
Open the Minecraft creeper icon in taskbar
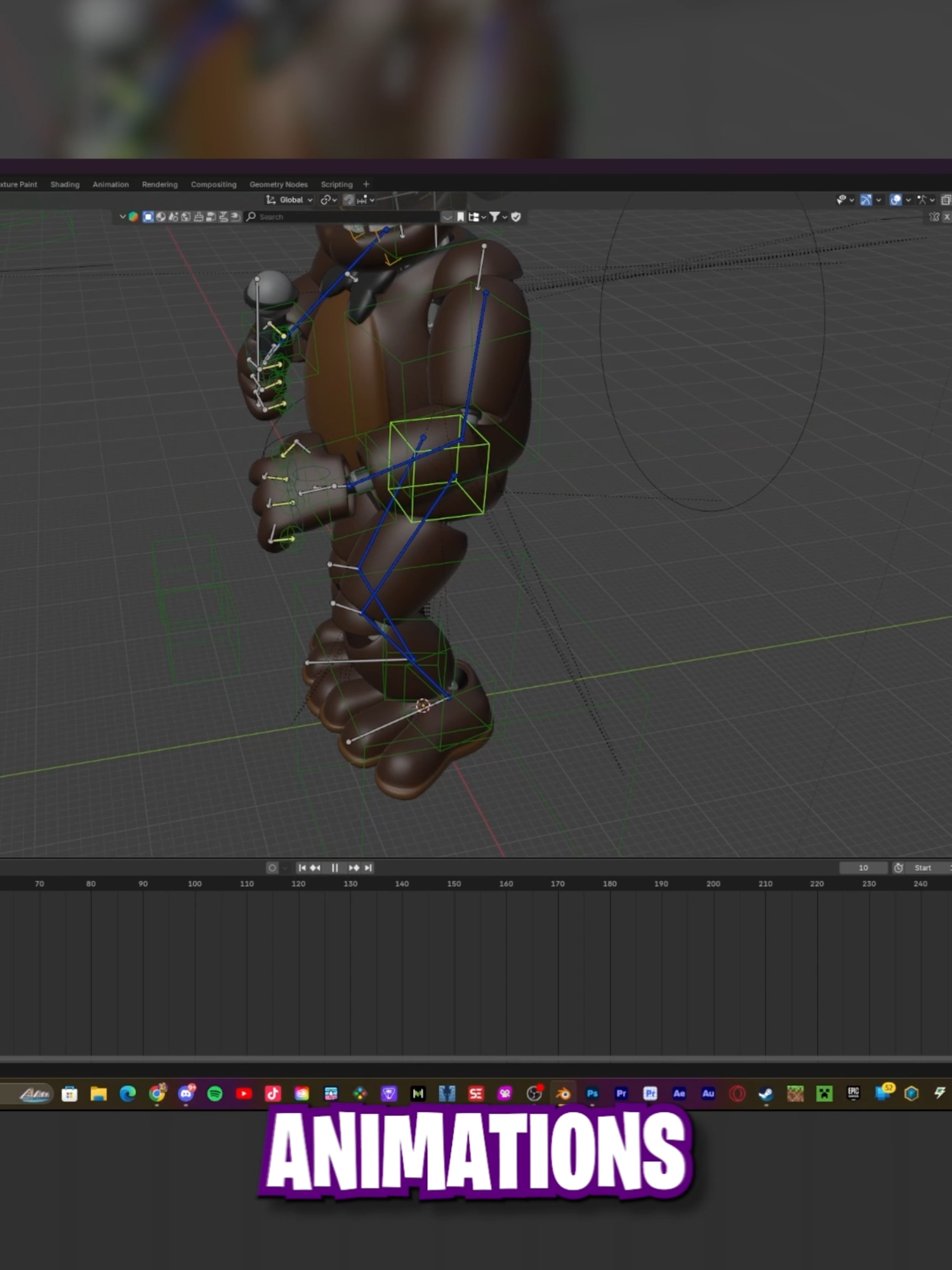click(x=824, y=1093)
